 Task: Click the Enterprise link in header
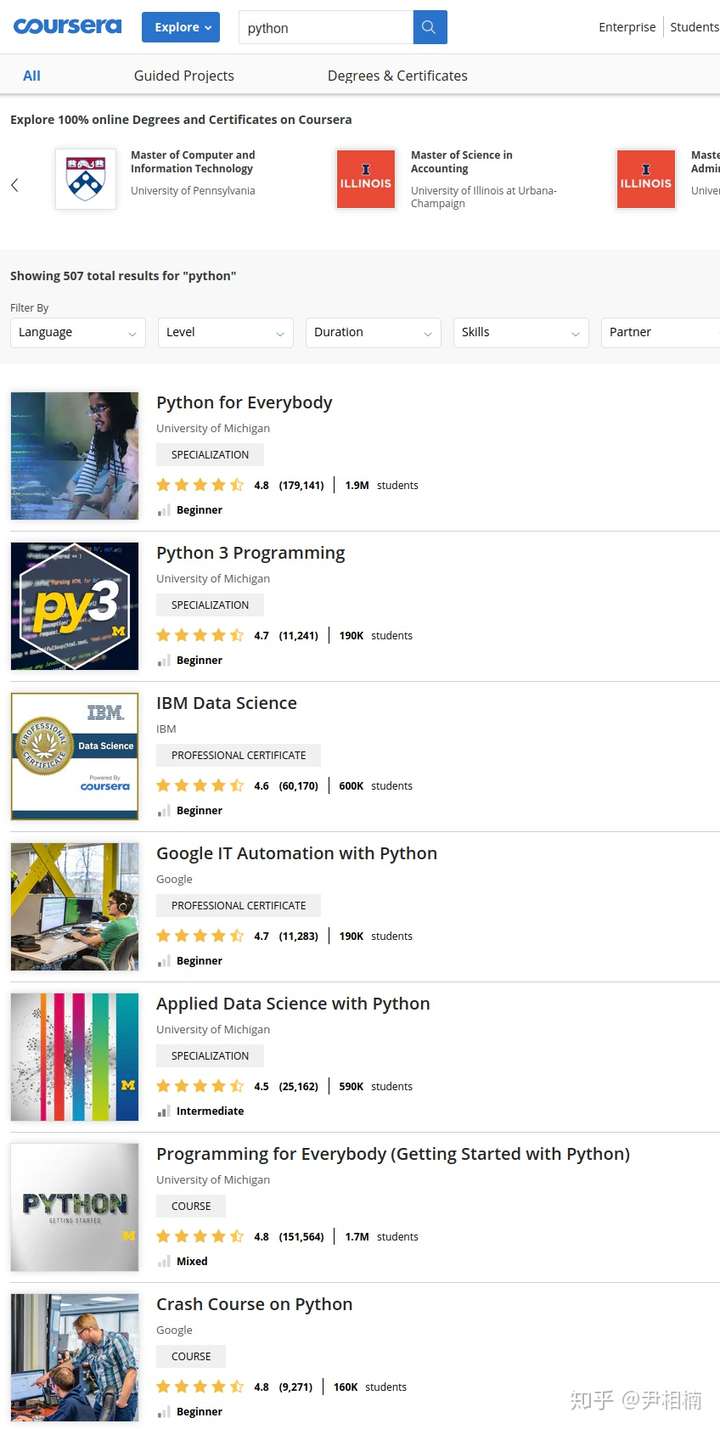coord(627,27)
